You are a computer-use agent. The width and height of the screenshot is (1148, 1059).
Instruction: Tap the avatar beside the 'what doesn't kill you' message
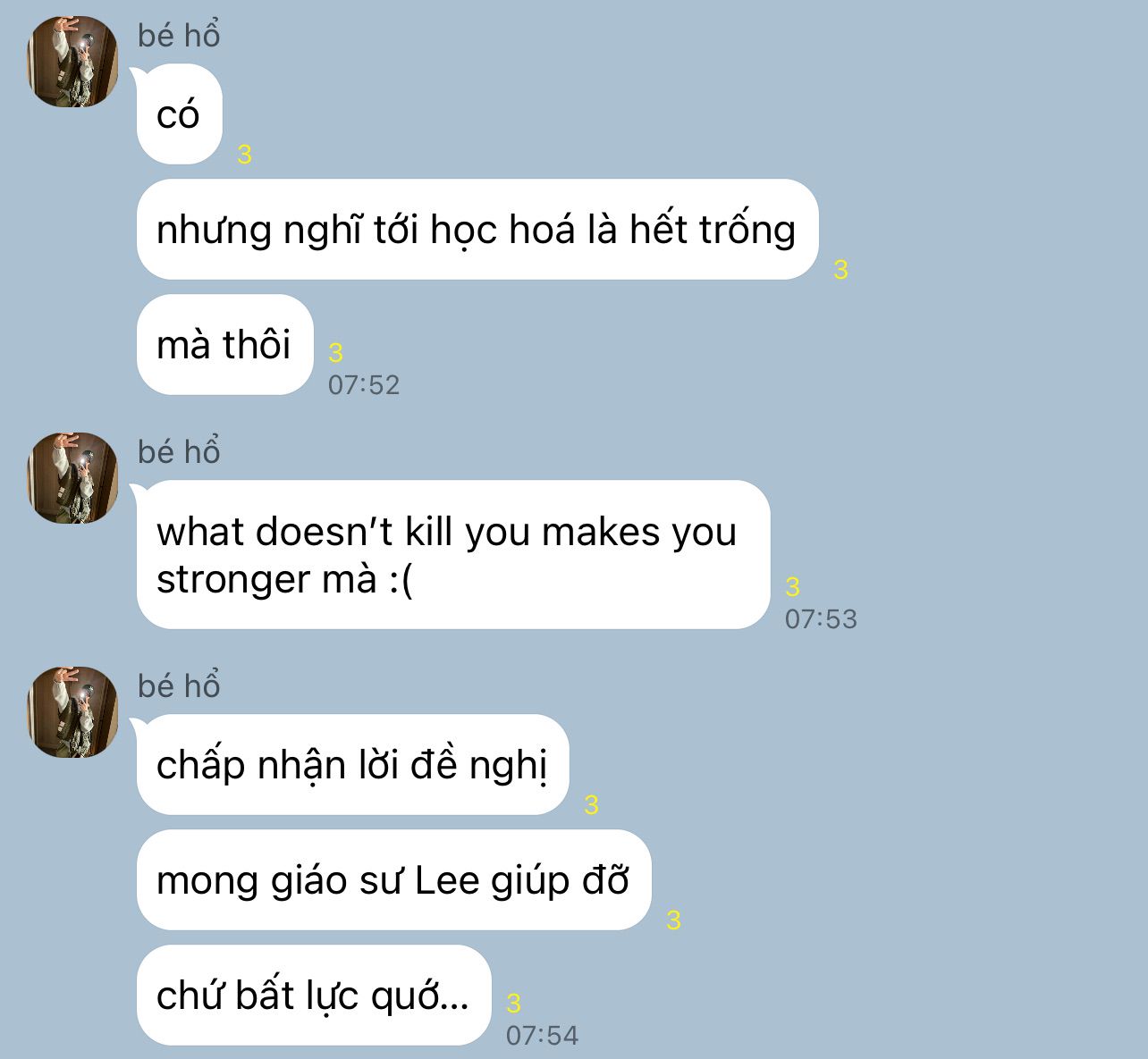click(x=73, y=478)
